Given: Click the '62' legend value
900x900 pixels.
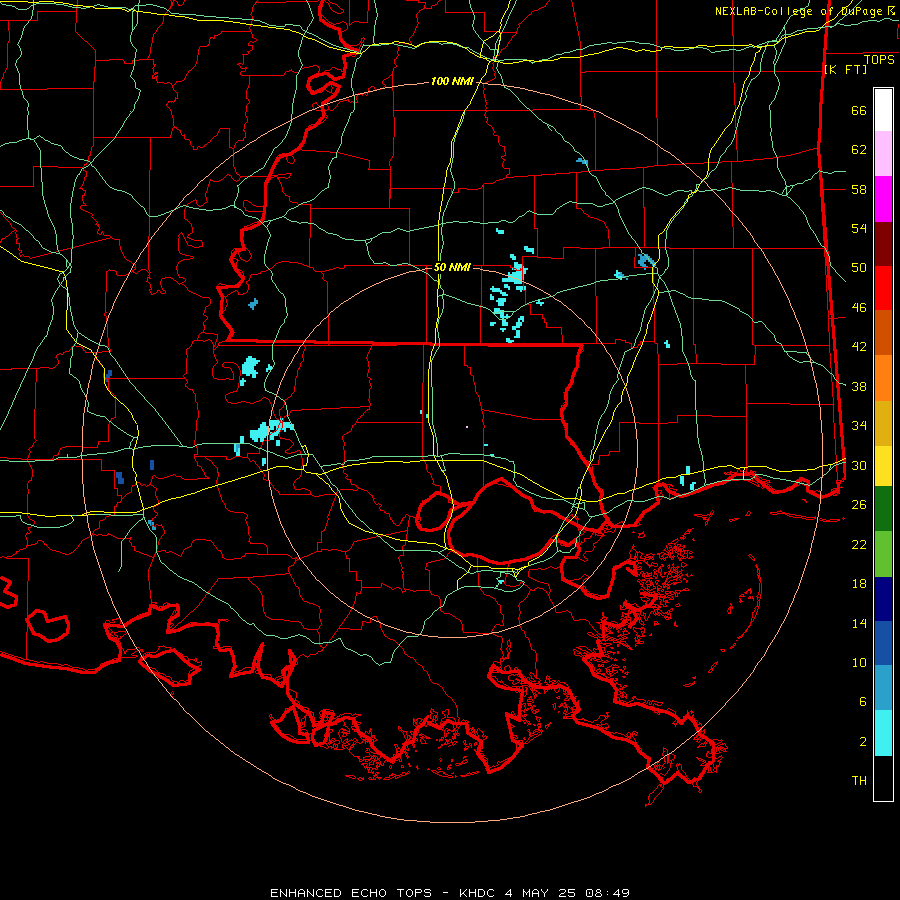Looking at the screenshot, I should [x=859, y=150].
